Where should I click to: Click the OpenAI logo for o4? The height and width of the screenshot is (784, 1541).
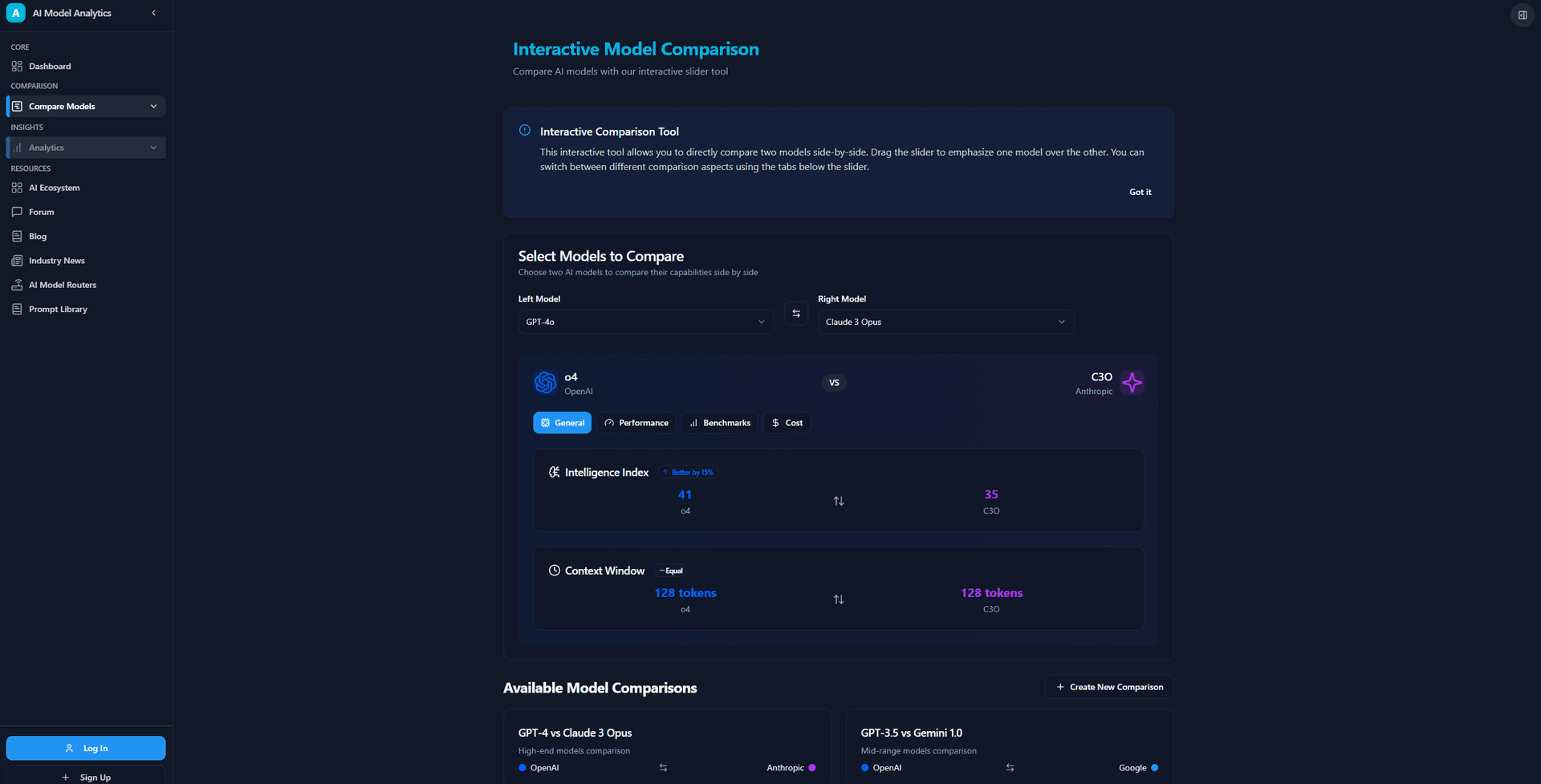click(x=545, y=383)
